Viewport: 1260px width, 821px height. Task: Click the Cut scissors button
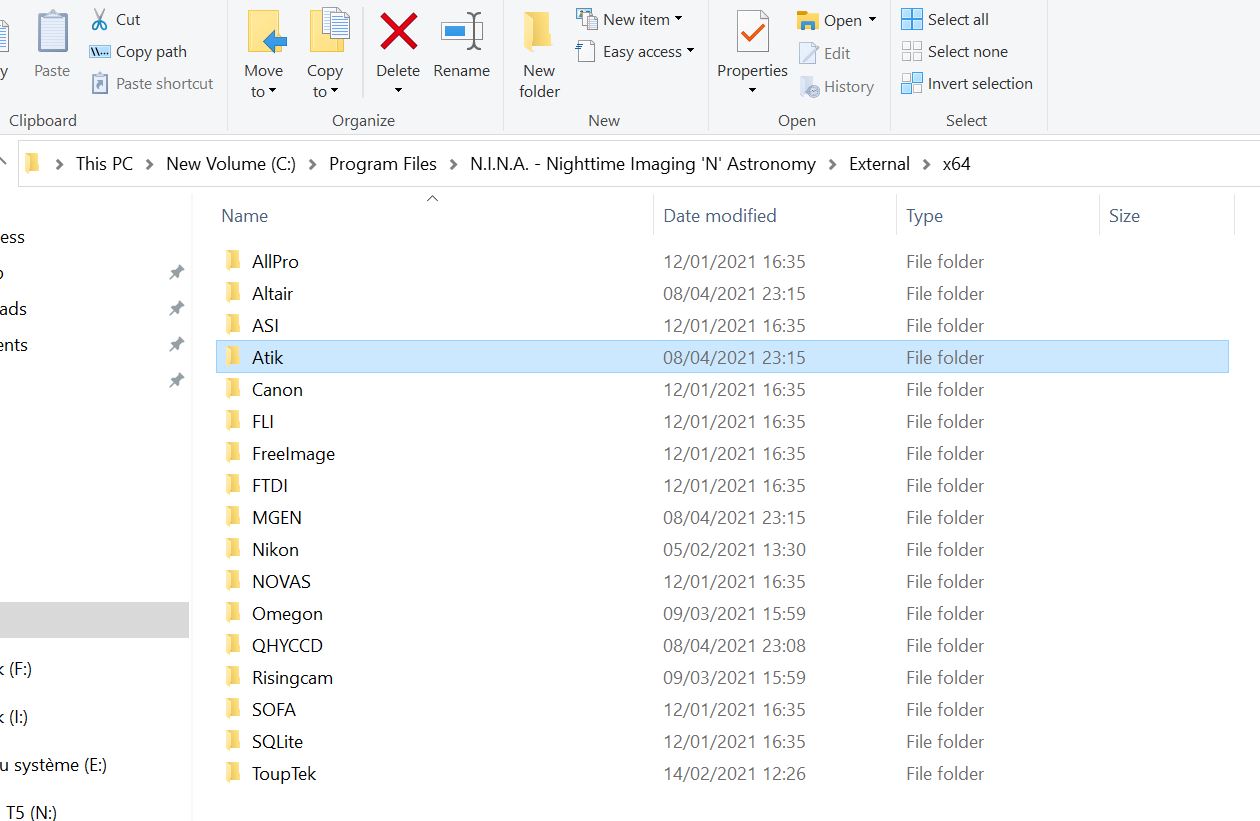115,19
